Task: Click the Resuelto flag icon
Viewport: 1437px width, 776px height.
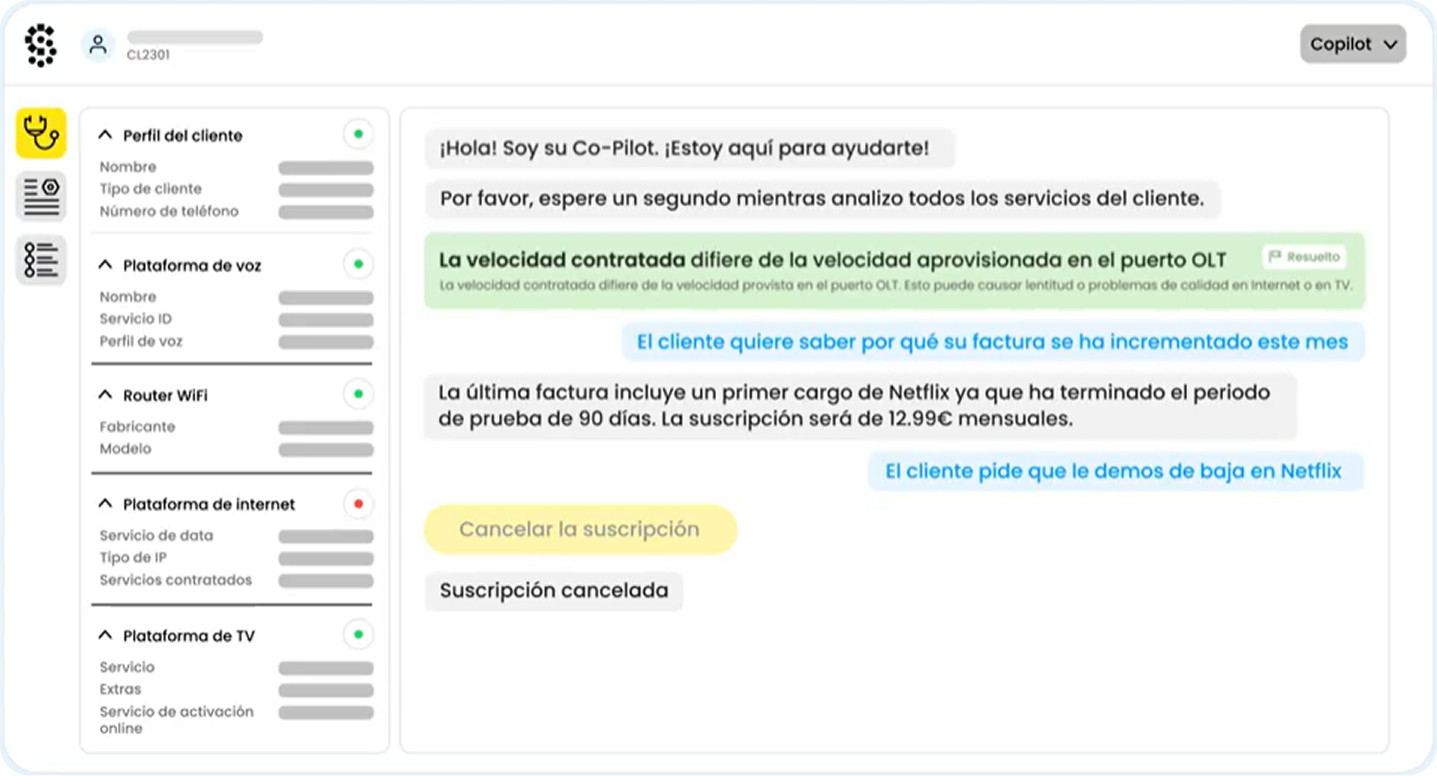Action: click(x=1275, y=257)
